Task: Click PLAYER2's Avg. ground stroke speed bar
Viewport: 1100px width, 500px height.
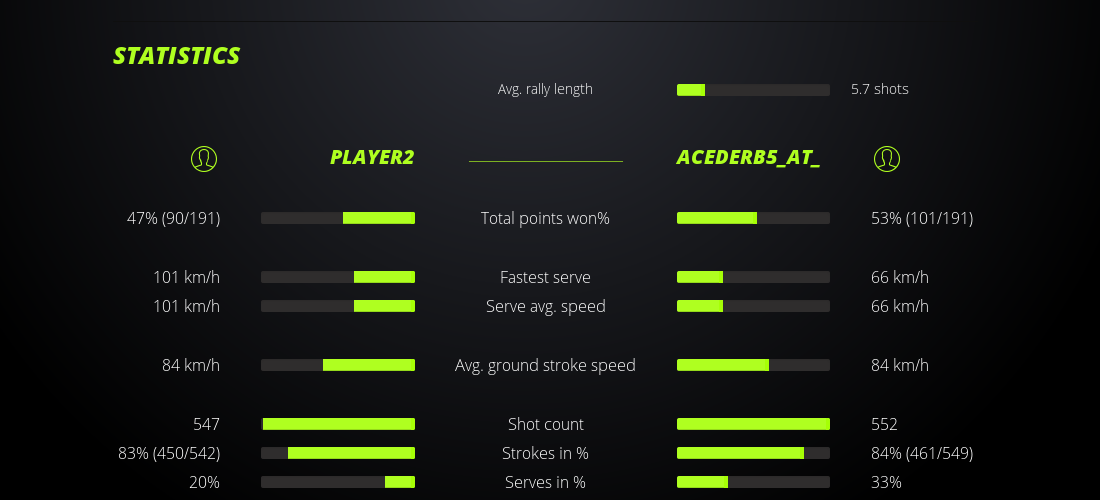Action: tap(338, 365)
